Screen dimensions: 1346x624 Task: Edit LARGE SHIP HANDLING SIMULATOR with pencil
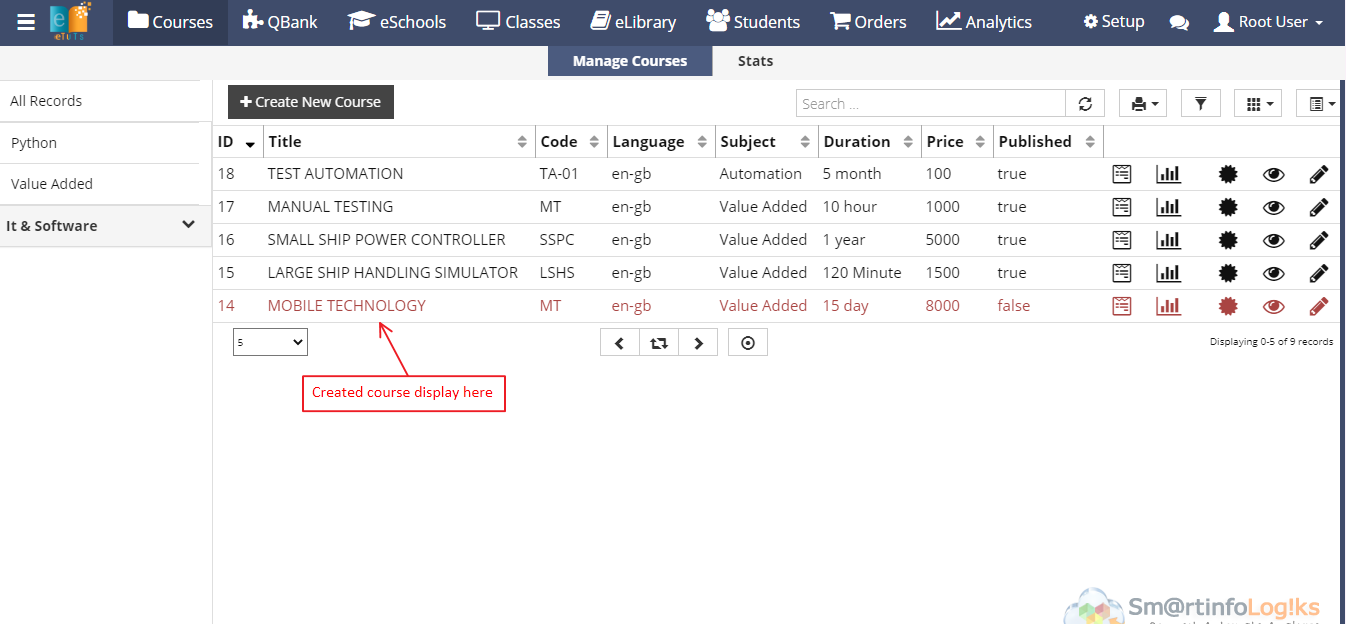point(1319,273)
